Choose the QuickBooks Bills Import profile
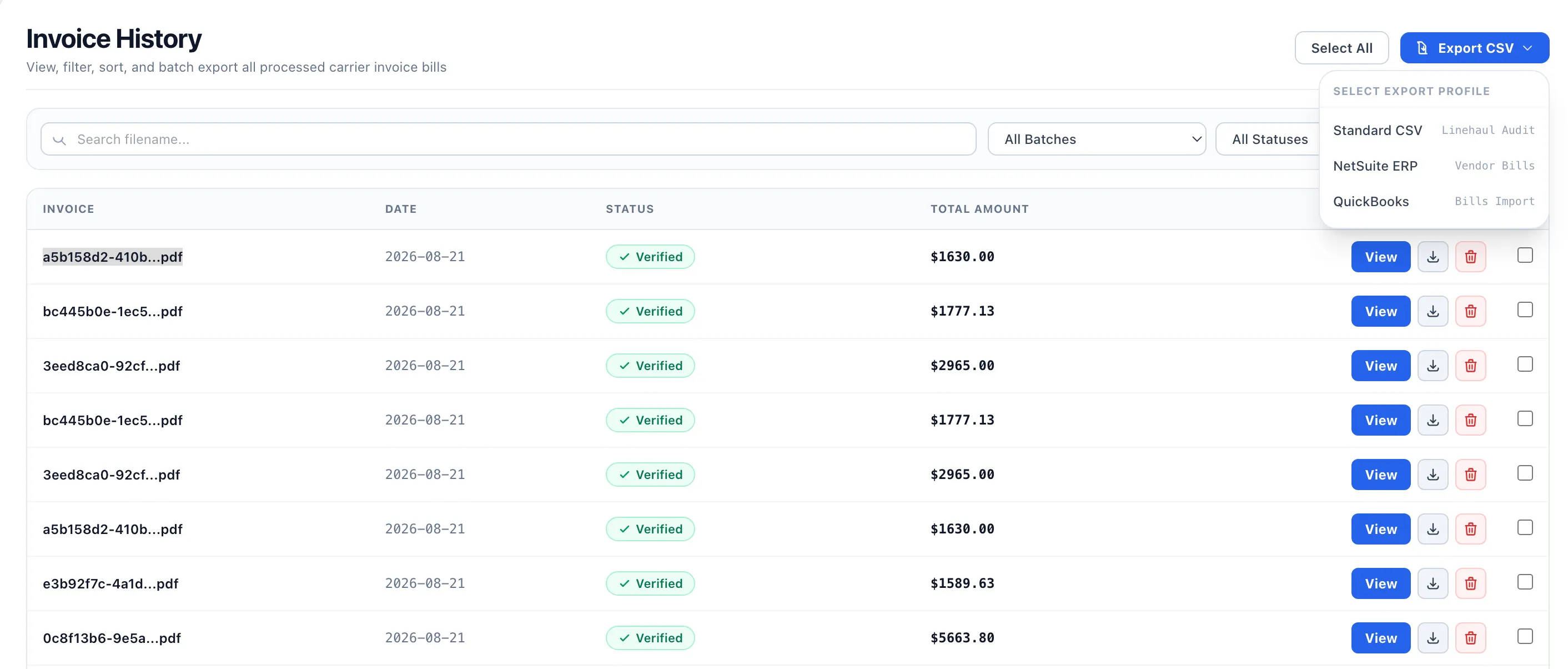This screenshot has width=1568, height=669. [1434, 202]
